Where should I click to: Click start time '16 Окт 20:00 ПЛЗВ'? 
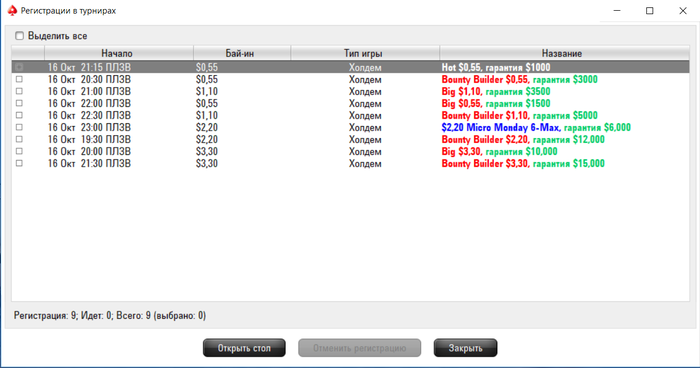click(89, 152)
